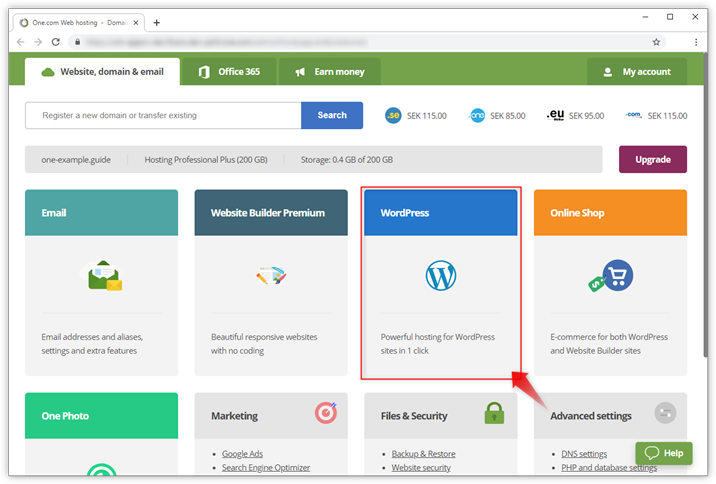
Task: Click Hosting Professional Plus (200 GB) text
Action: click(206, 160)
